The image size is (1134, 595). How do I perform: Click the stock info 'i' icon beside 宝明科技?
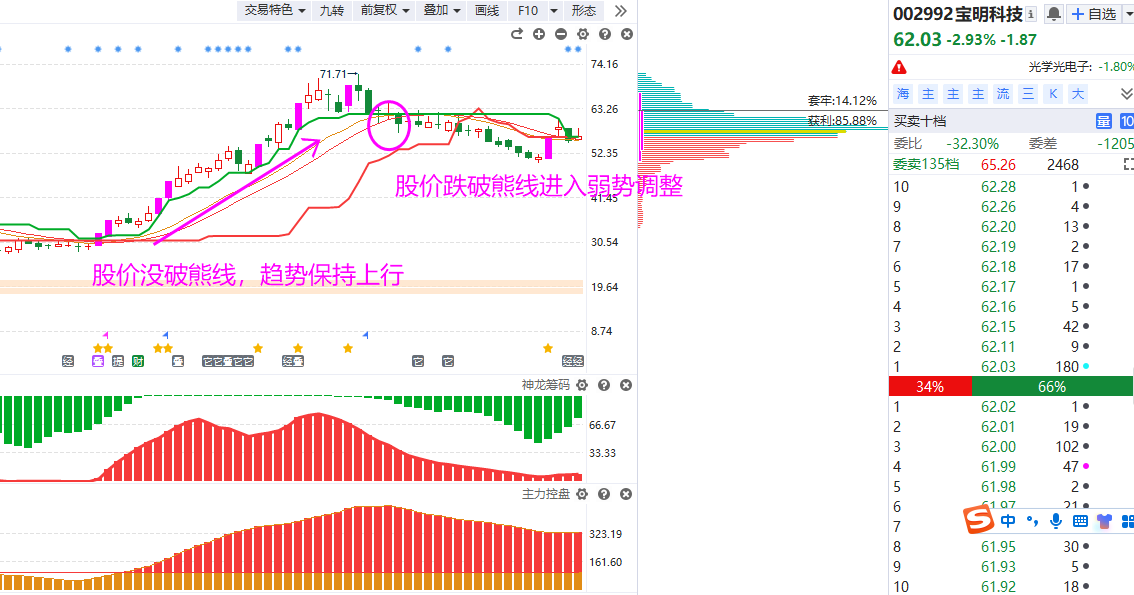(x=1031, y=14)
